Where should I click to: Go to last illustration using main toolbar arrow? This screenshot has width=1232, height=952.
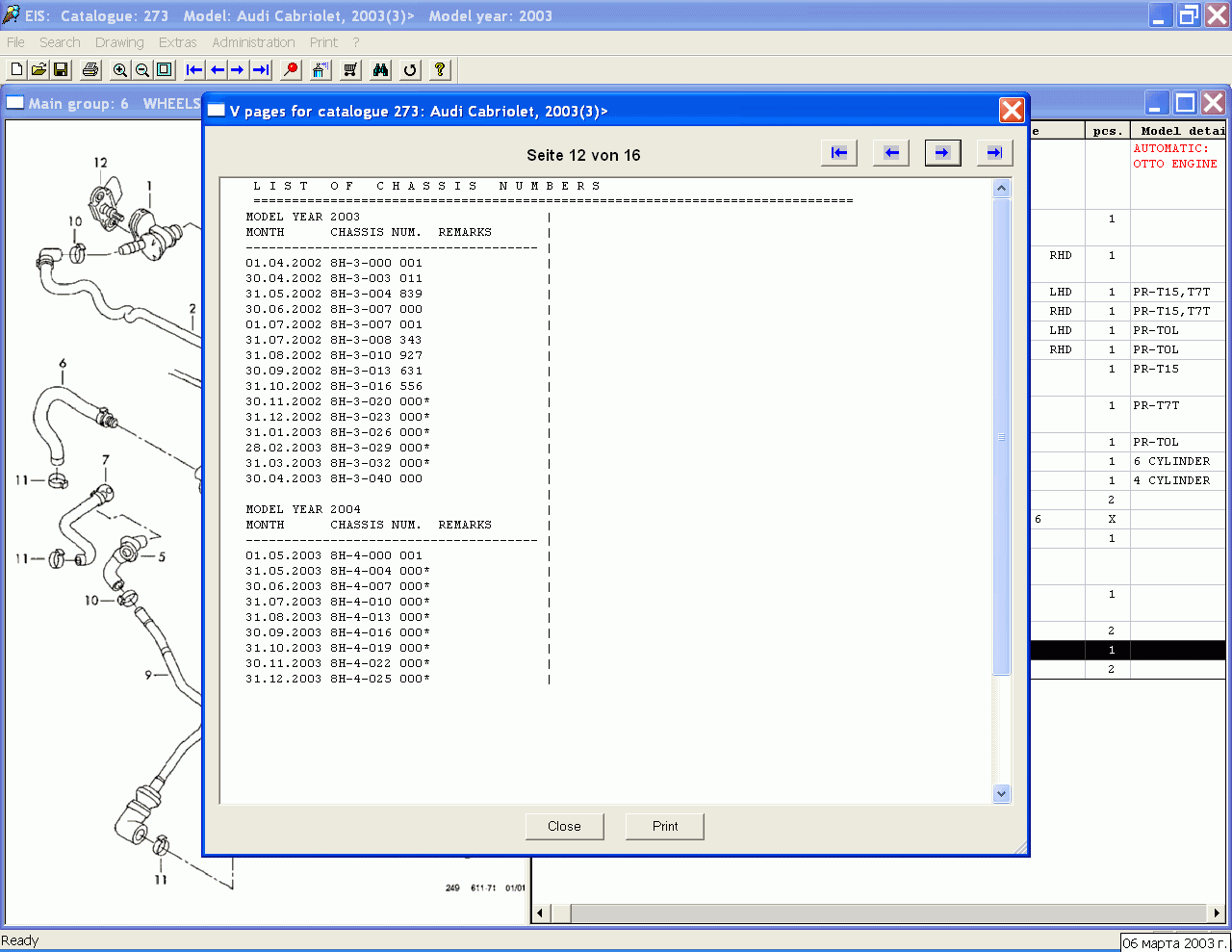tap(261, 69)
